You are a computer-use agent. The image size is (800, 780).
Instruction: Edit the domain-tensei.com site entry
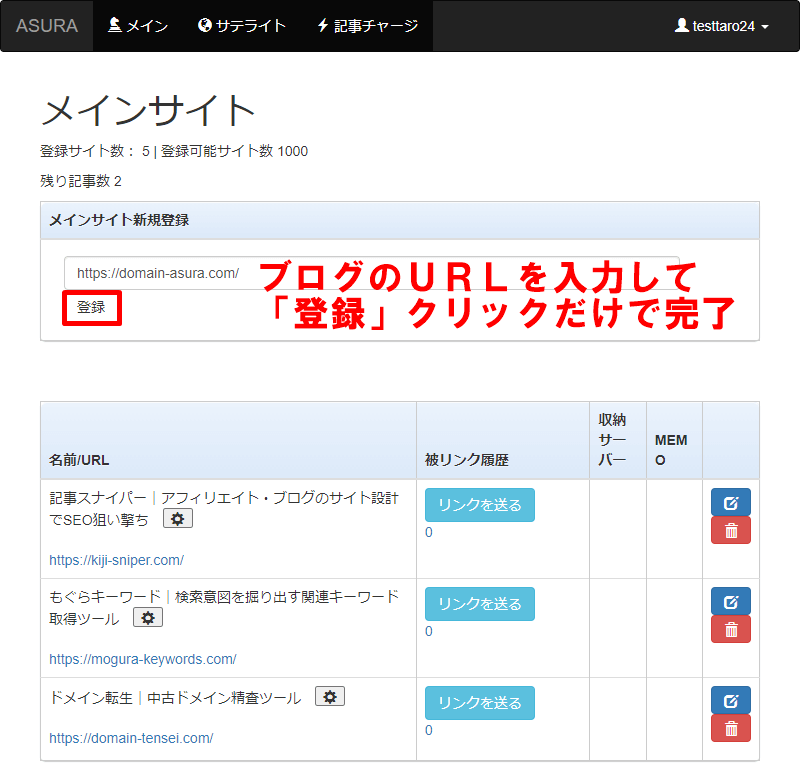pyautogui.click(x=730, y=700)
